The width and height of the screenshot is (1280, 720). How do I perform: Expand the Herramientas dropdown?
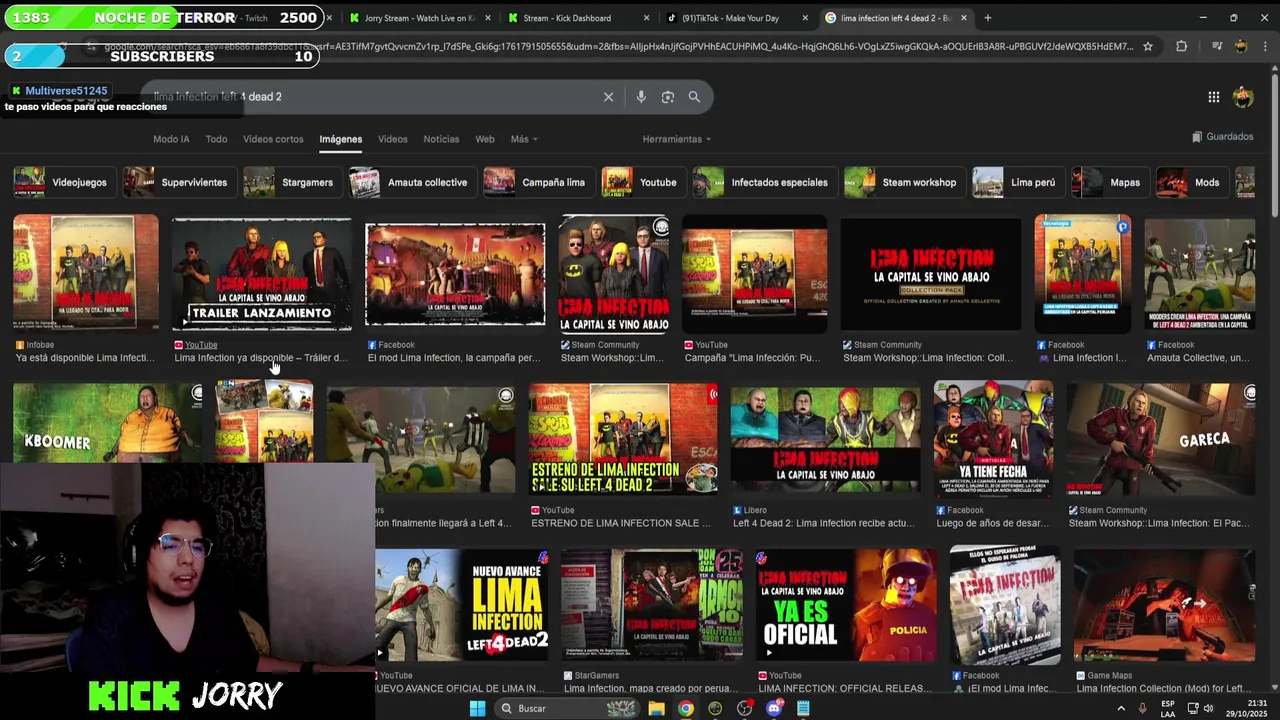[x=677, y=139]
